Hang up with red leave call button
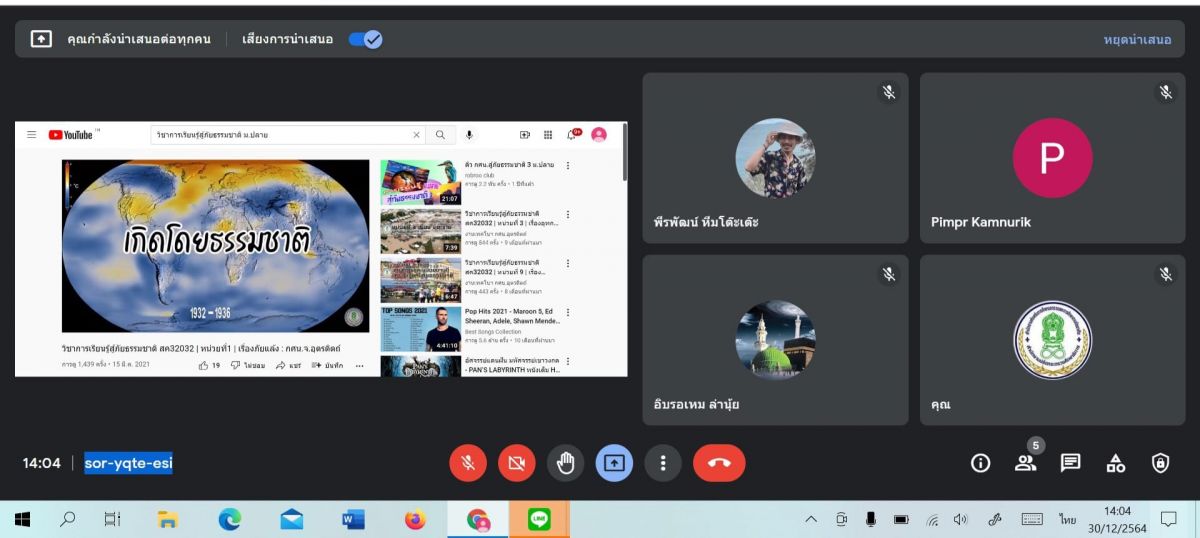The image size is (1200, 538). point(719,463)
